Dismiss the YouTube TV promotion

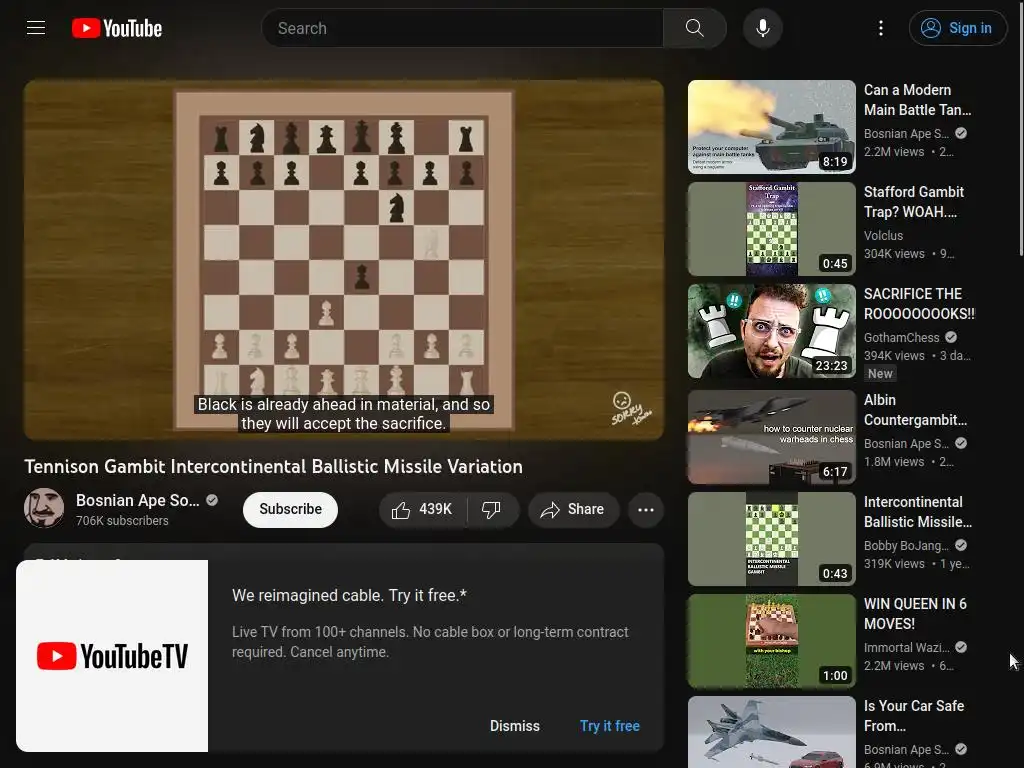pos(515,726)
